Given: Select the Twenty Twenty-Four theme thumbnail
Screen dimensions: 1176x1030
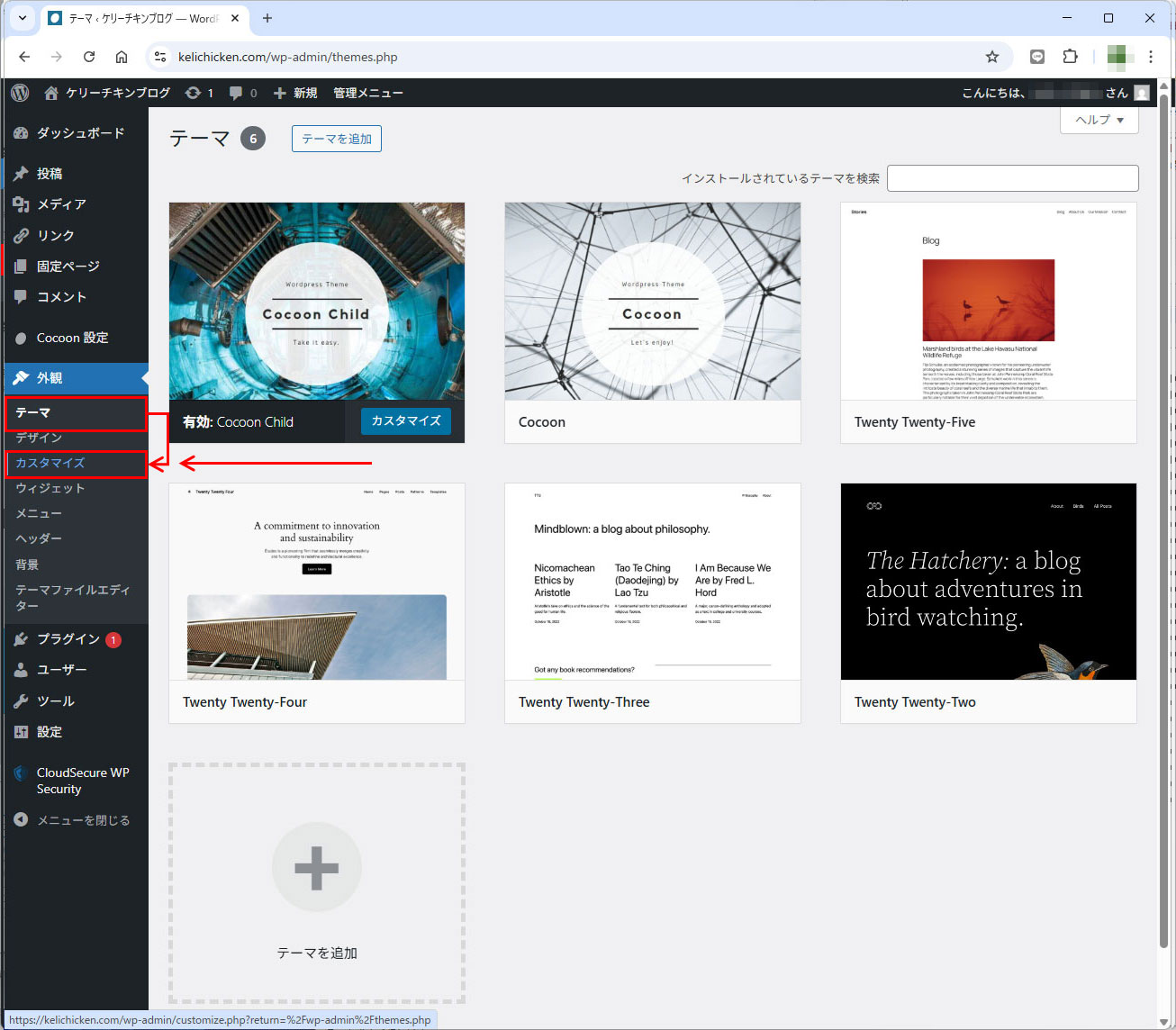Looking at the screenshot, I should (x=317, y=582).
